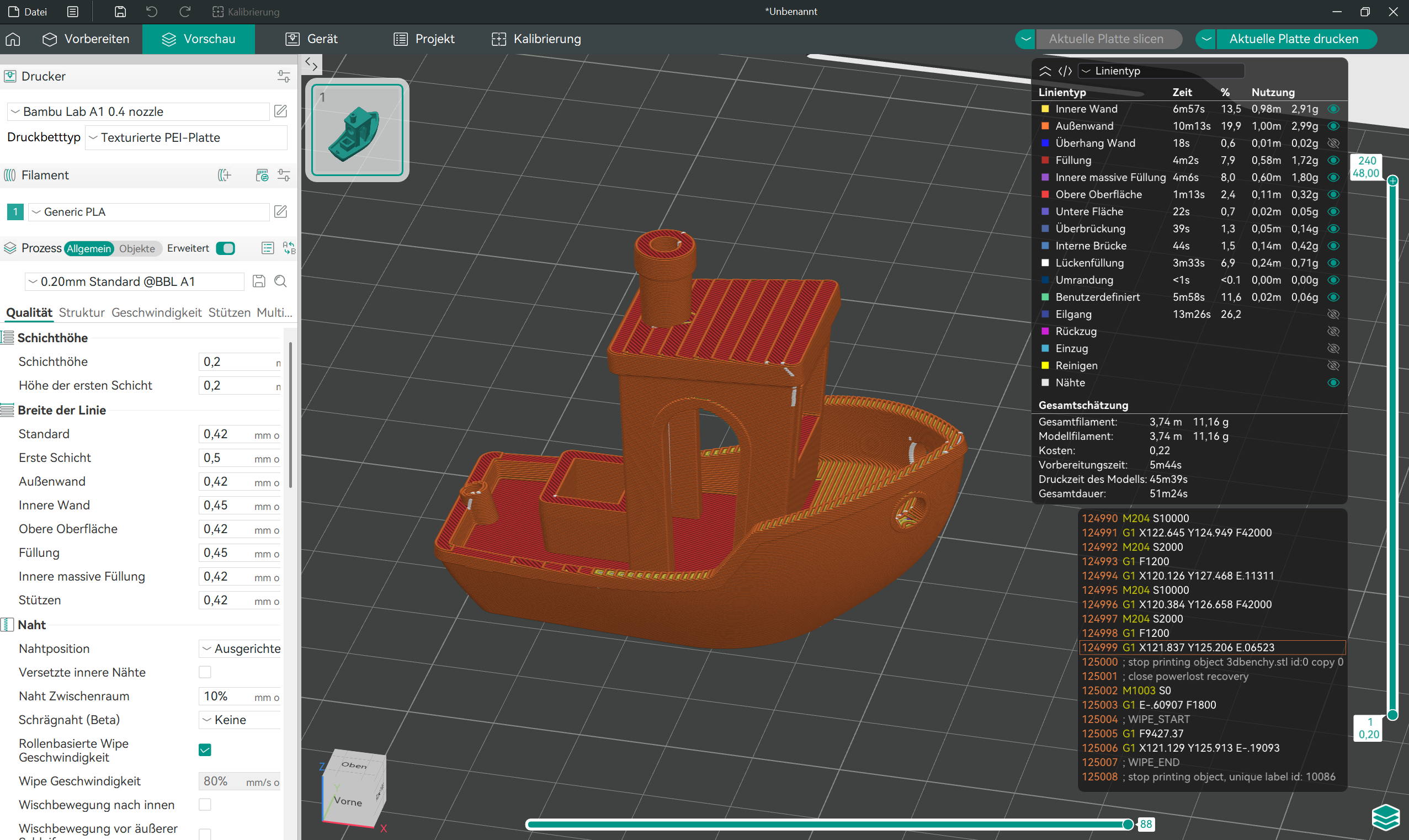Image resolution: width=1409 pixels, height=840 pixels.
Task: Go to the Home screen via the house icon
Action: pyautogui.click(x=13, y=39)
